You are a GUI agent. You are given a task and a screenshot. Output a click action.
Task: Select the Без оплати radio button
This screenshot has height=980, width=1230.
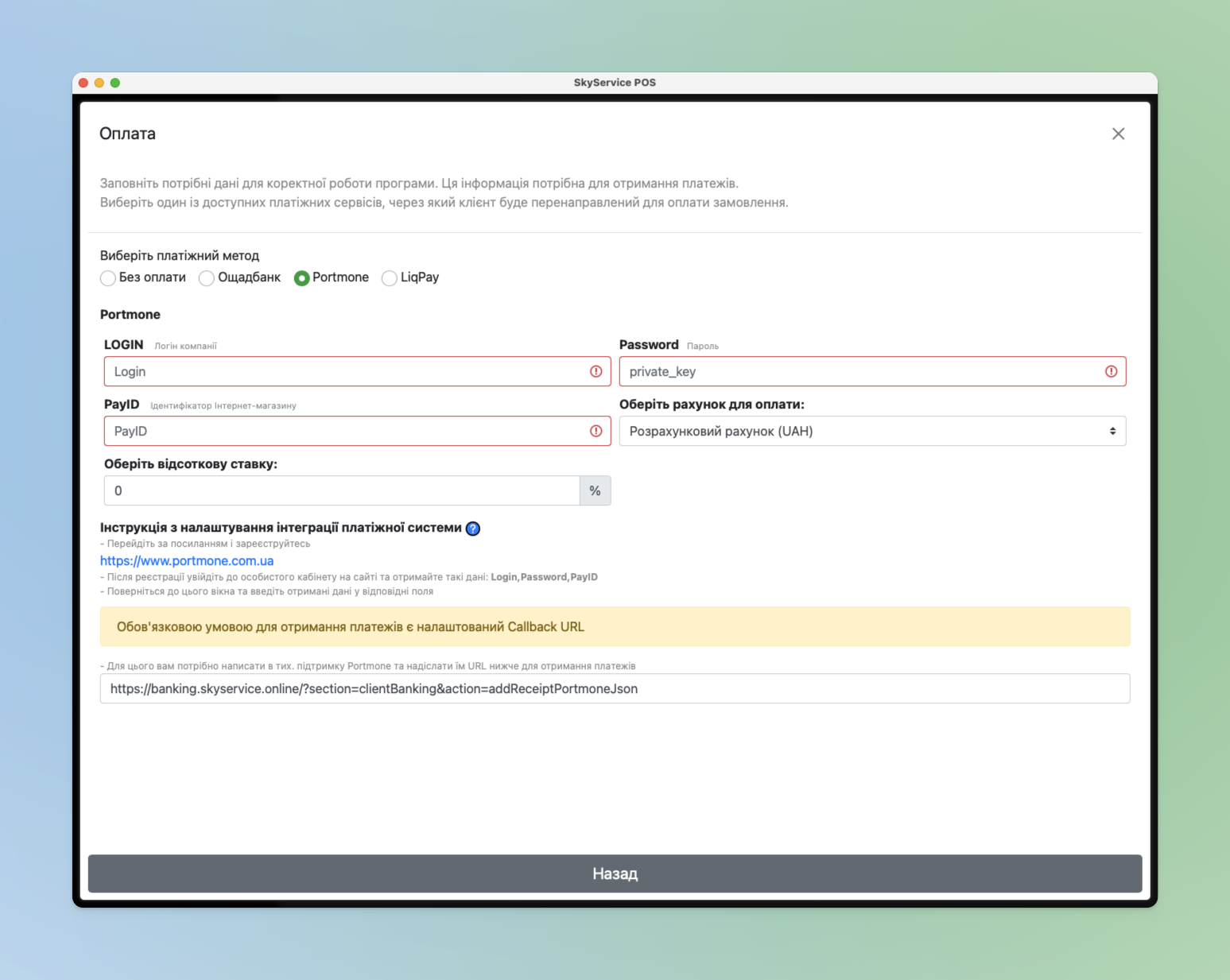click(108, 278)
